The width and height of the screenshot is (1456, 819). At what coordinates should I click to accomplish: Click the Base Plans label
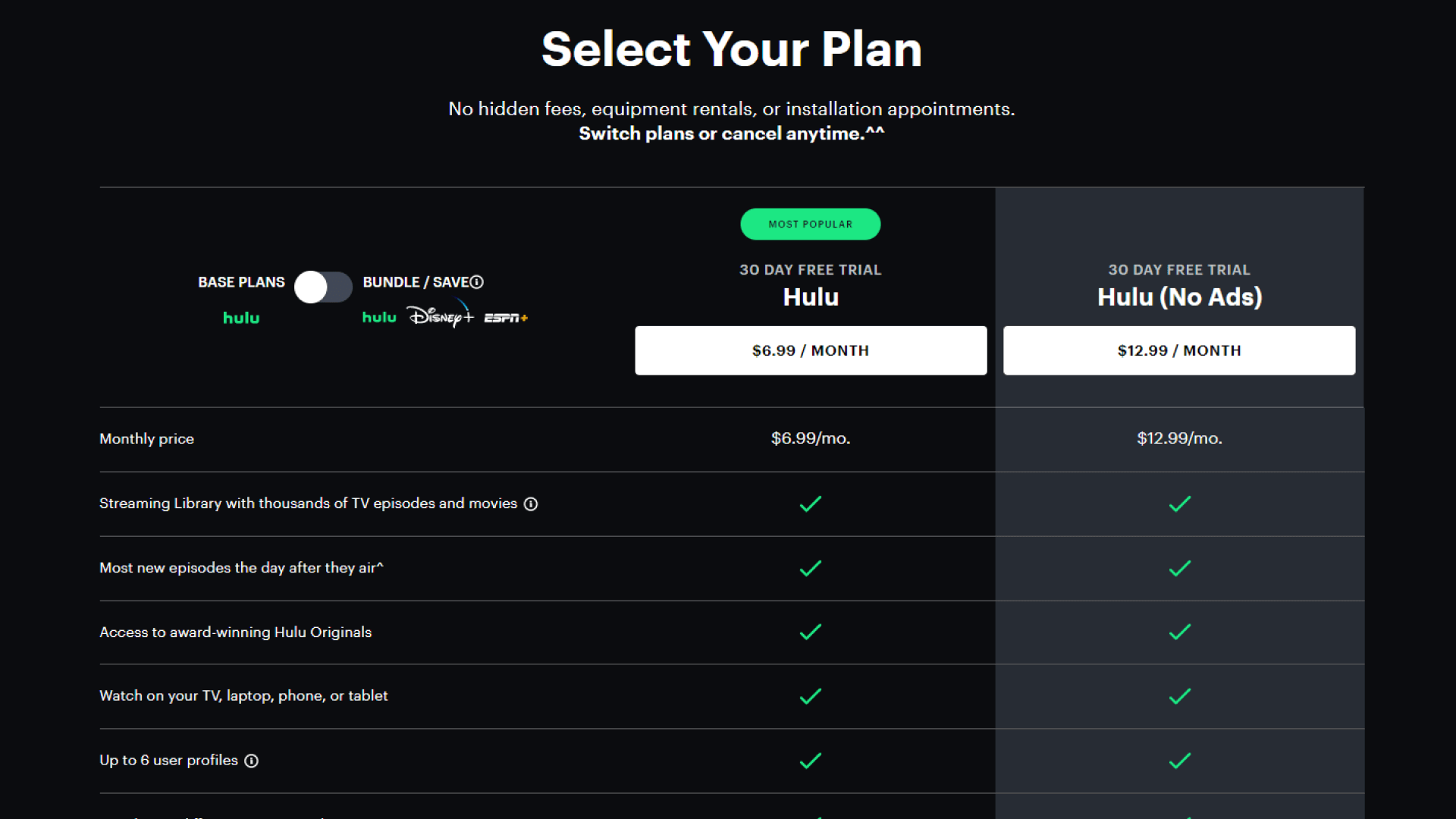pyautogui.click(x=241, y=282)
